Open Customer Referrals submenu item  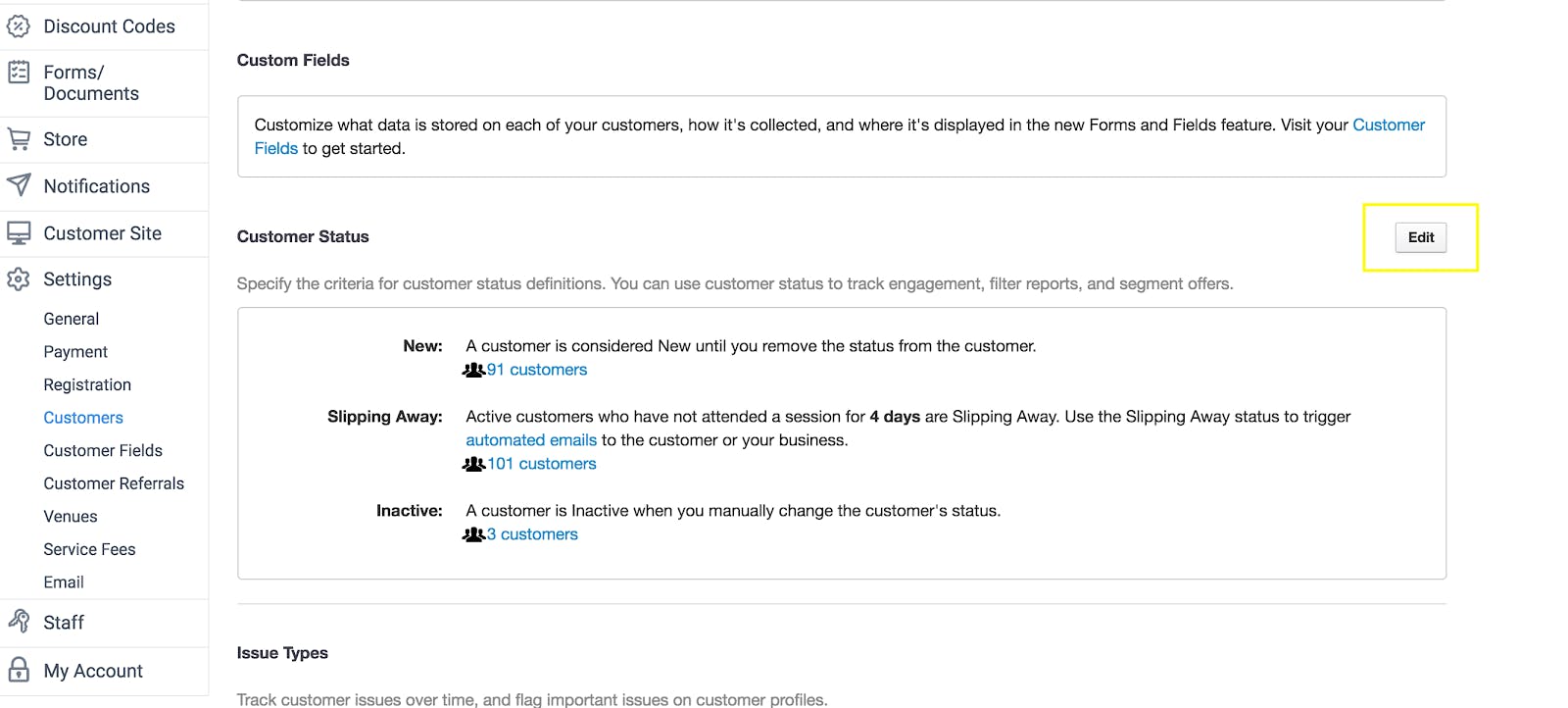click(114, 483)
